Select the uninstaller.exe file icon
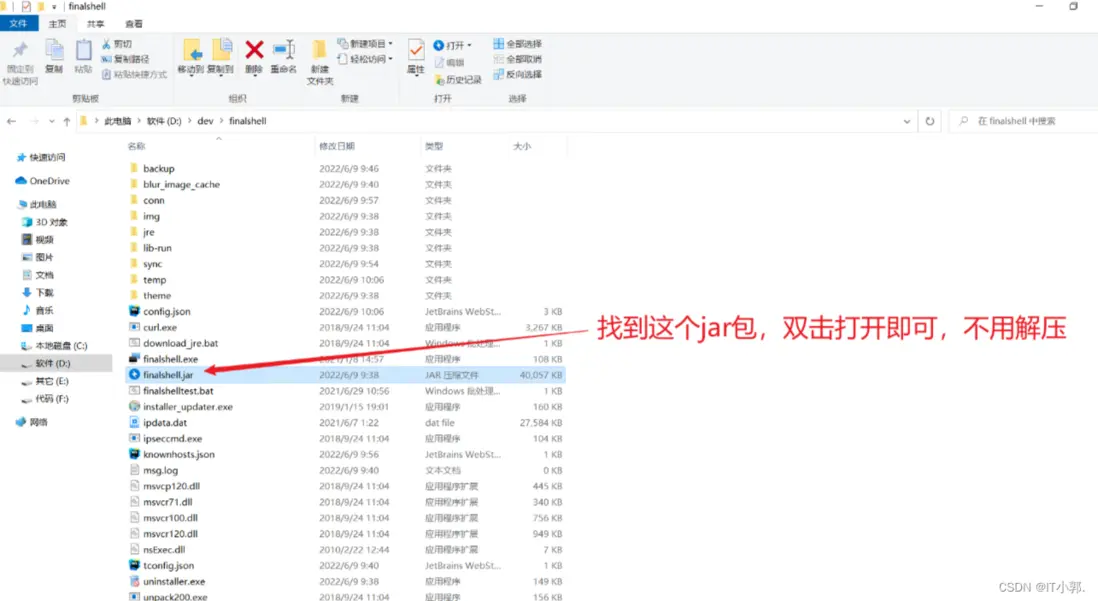1098x601 pixels. pos(134,581)
